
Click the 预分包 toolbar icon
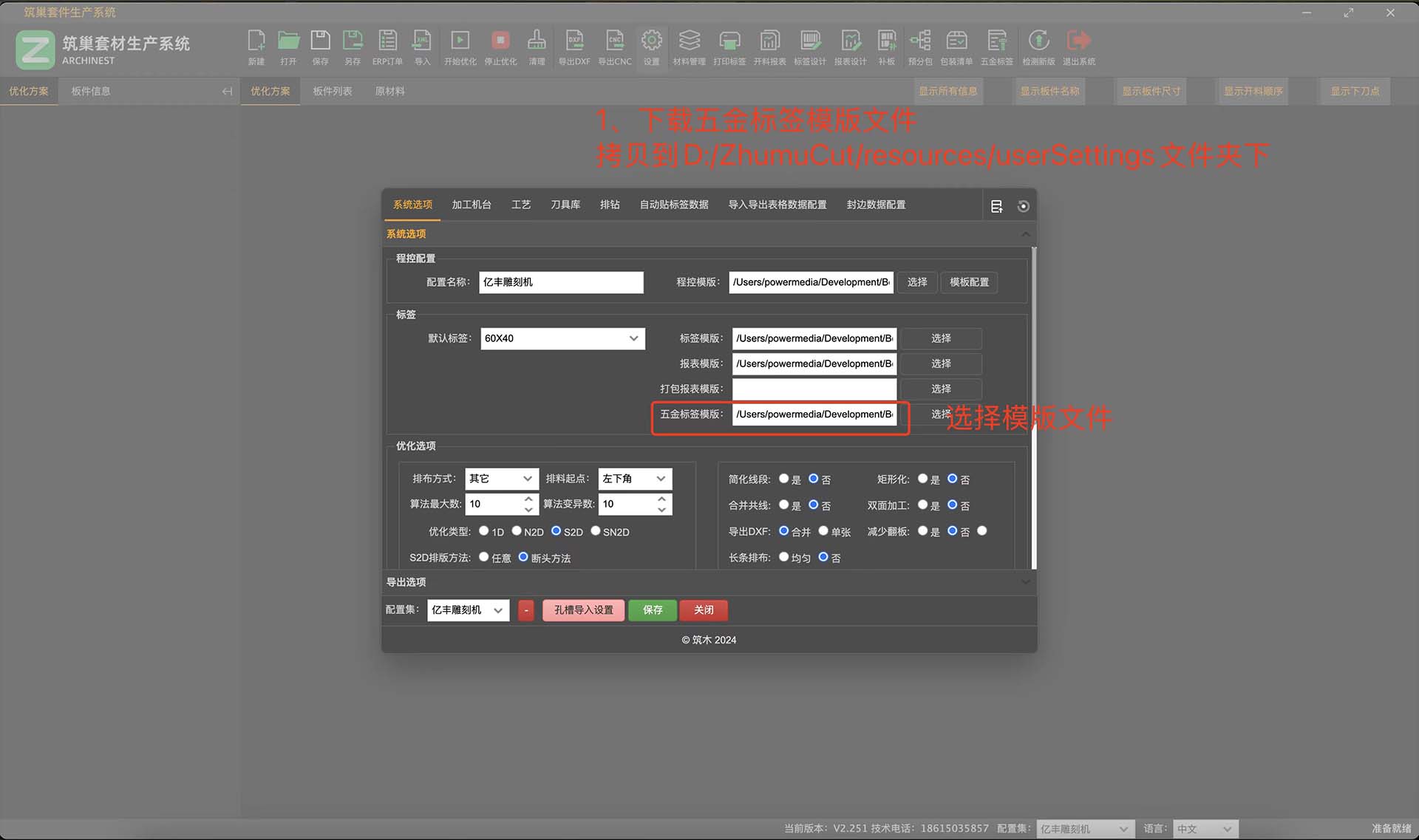point(920,47)
